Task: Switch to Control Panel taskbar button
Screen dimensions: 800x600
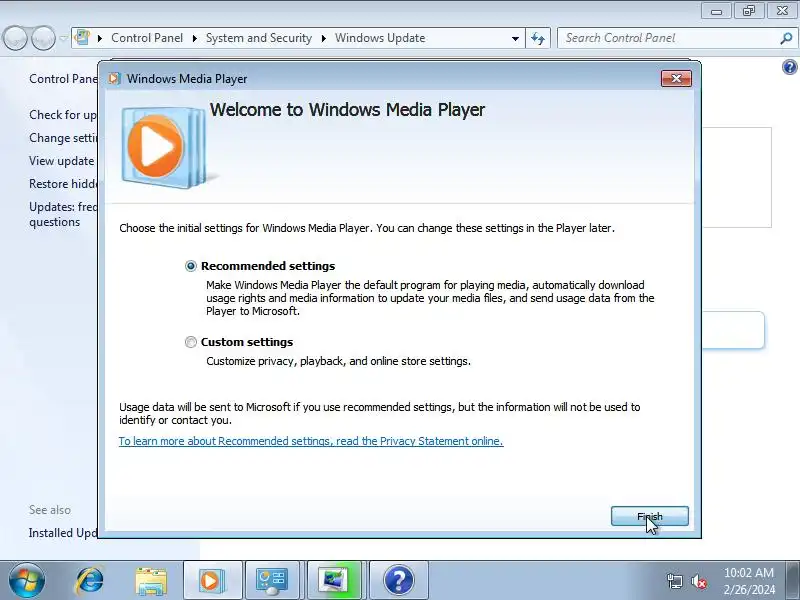Action: click(274, 580)
